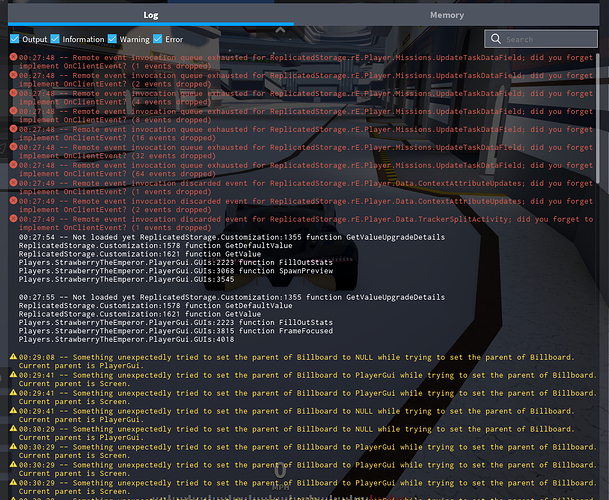Focus the Search input field
This screenshot has height=500, width=609.
541,39
